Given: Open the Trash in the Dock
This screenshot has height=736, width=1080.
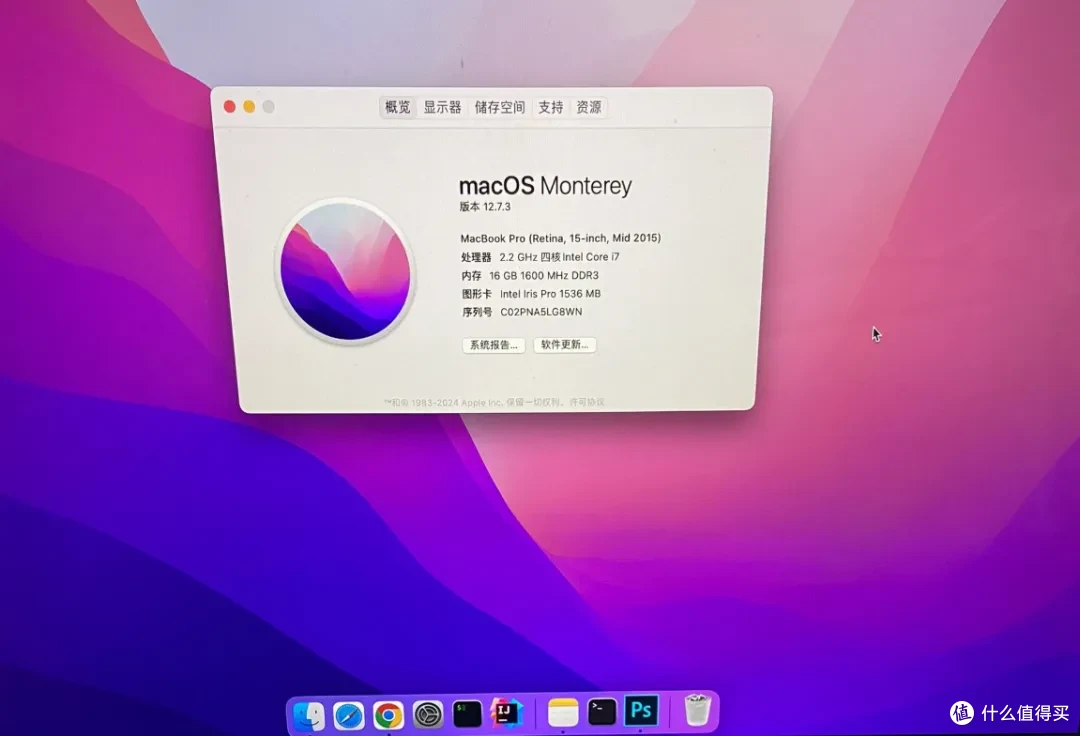Looking at the screenshot, I should click(x=697, y=710).
